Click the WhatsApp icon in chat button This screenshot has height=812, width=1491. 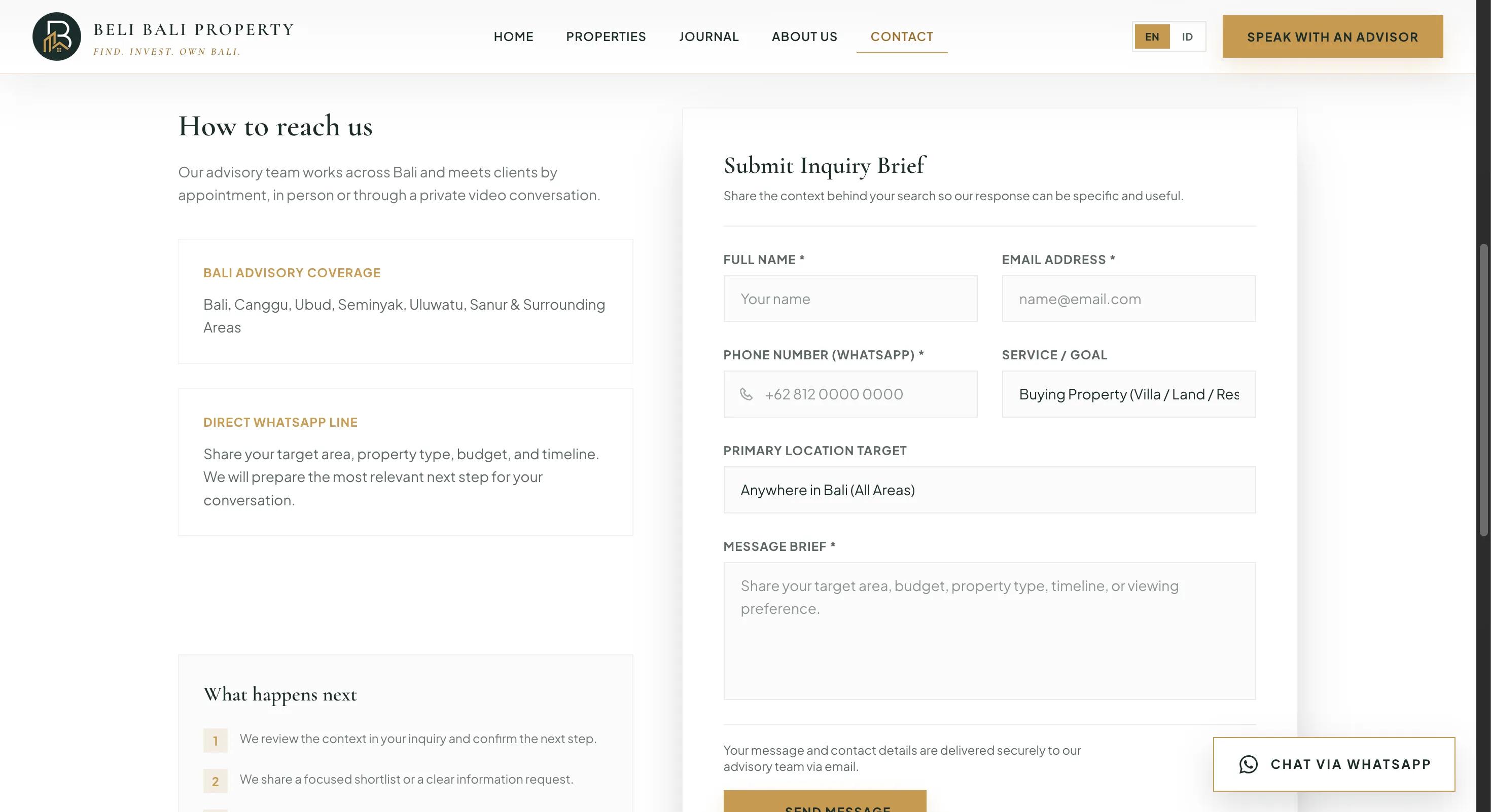1249,764
